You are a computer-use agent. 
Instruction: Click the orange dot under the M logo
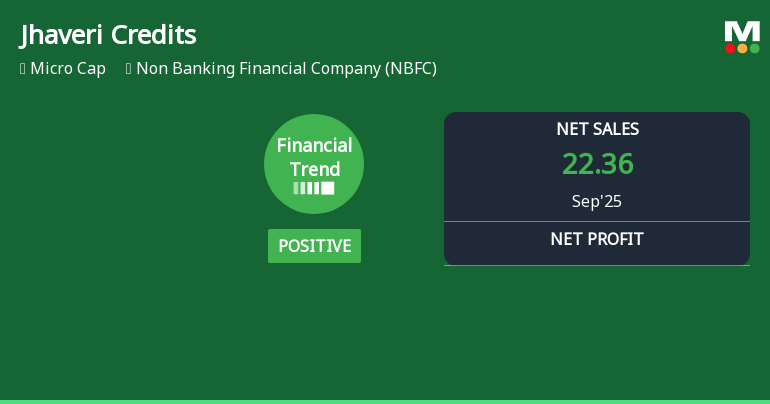click(742, 48)
